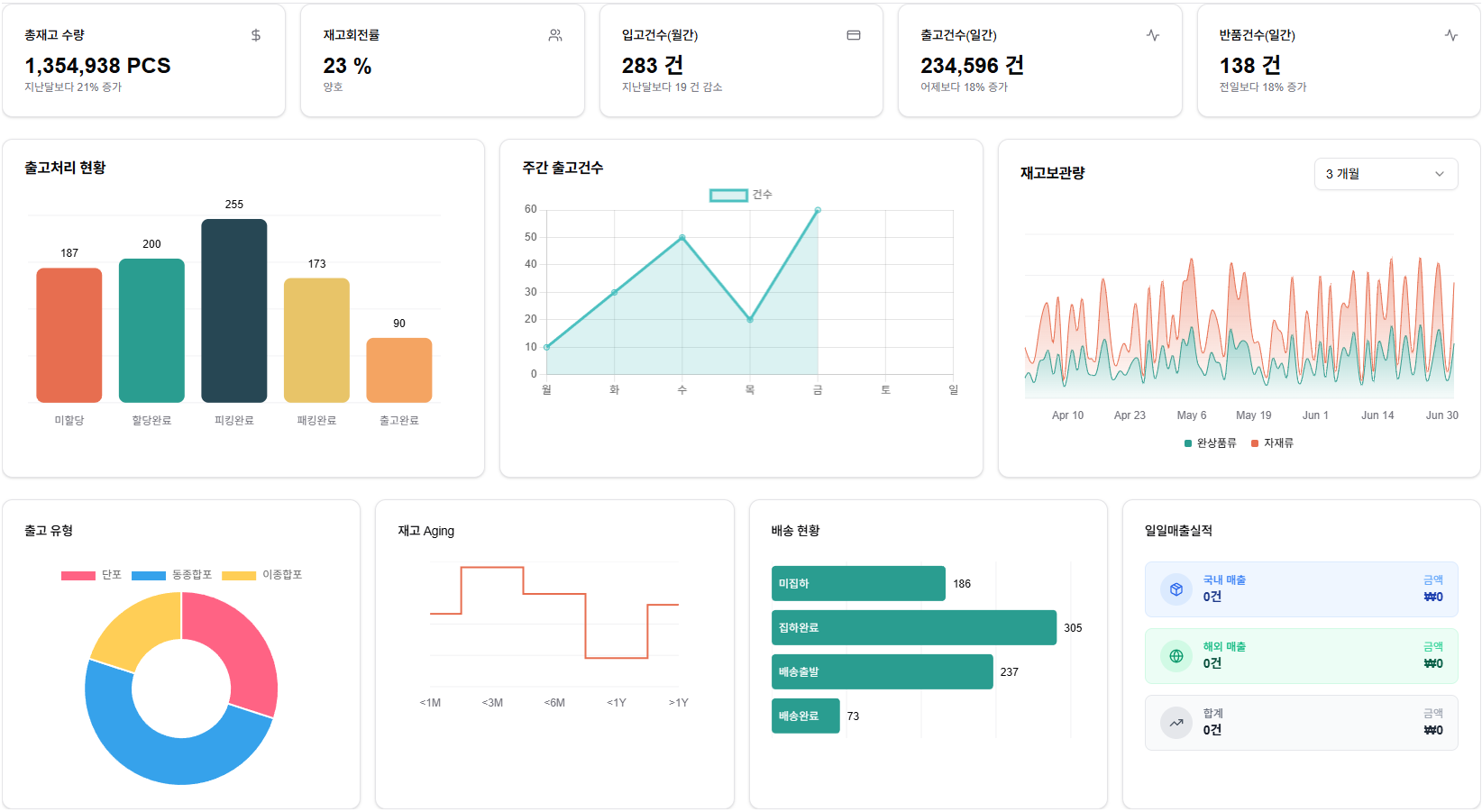This screenshot has width=1482, height=812.
Task: Click the users icon on 재고회전률 card
Action: pyautogui.click(x=555, y=35)
